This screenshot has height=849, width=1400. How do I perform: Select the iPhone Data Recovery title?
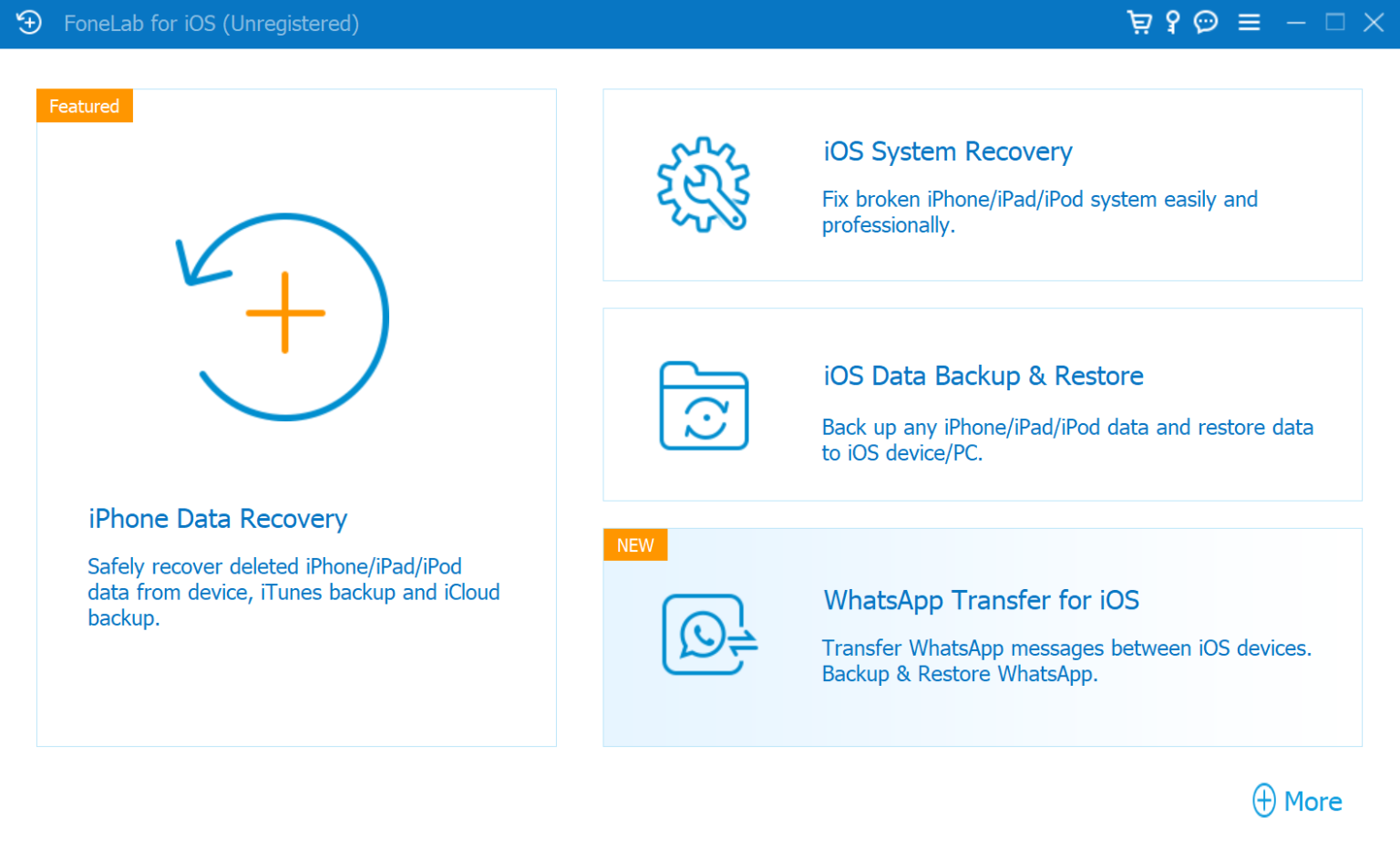(x=218, y=519)
